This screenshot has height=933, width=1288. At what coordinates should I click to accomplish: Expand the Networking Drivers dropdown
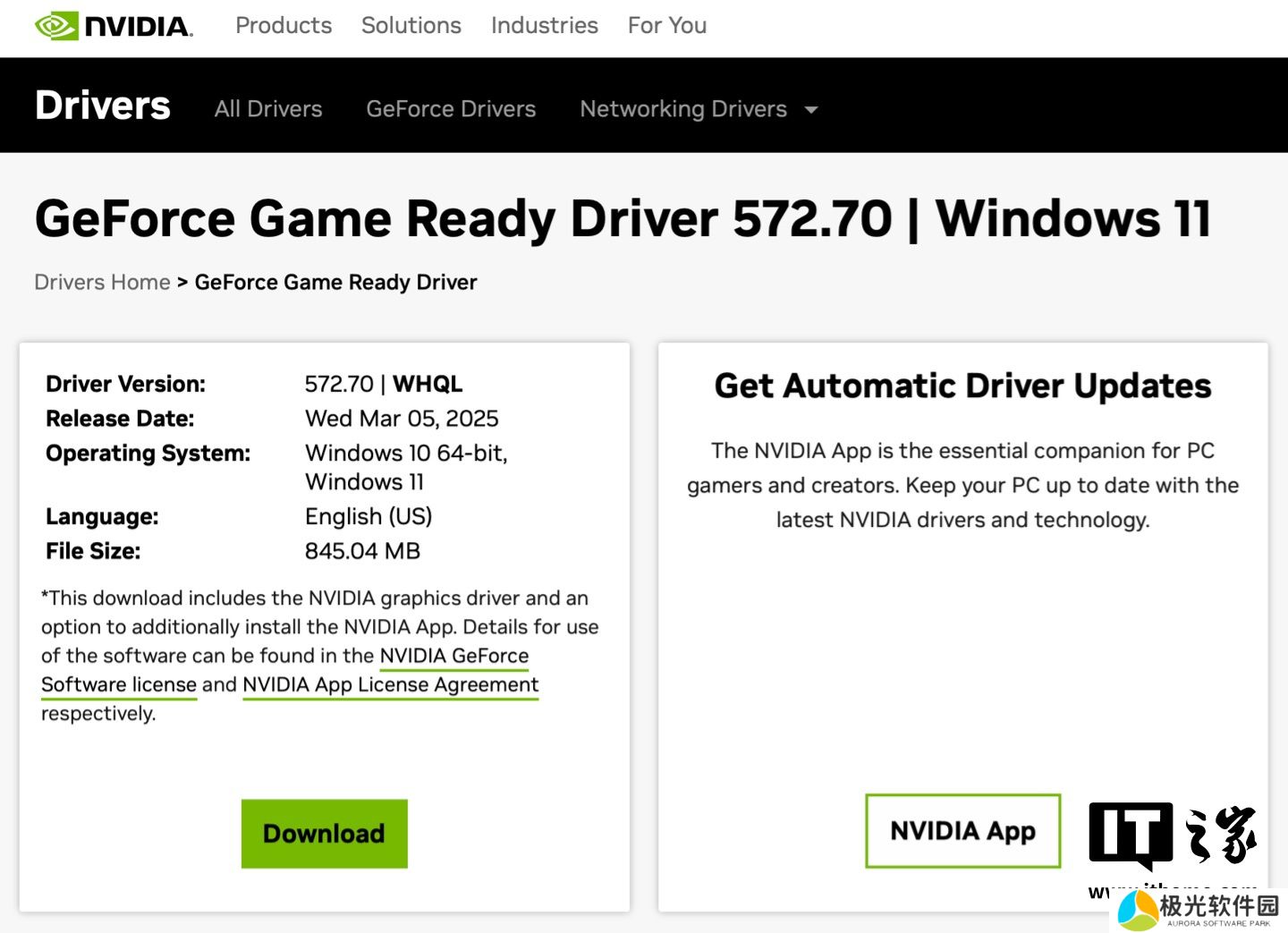coord(699,109)
